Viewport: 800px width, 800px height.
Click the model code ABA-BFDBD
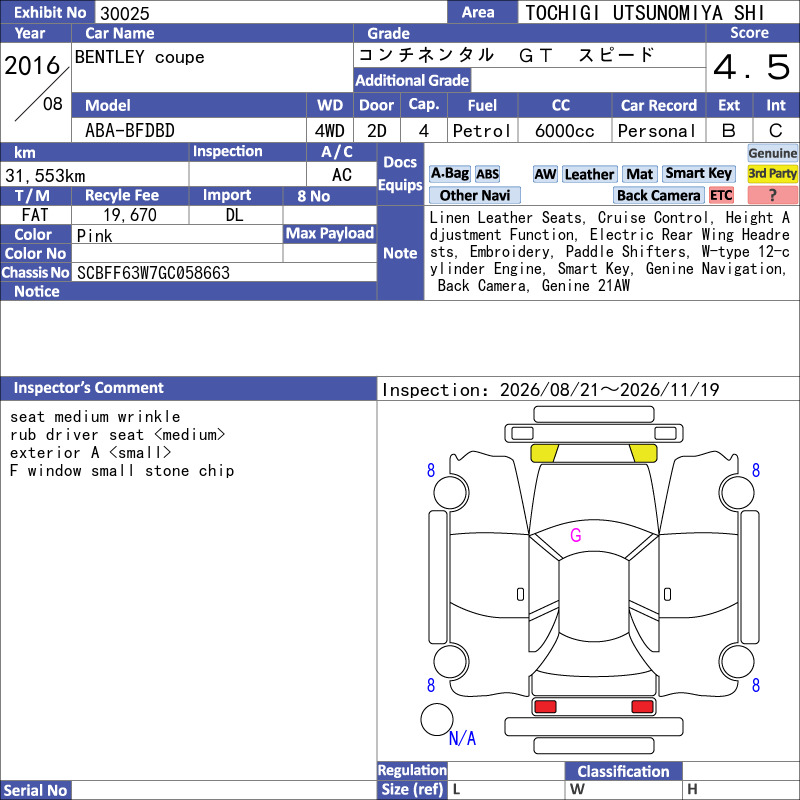(130, 131)
